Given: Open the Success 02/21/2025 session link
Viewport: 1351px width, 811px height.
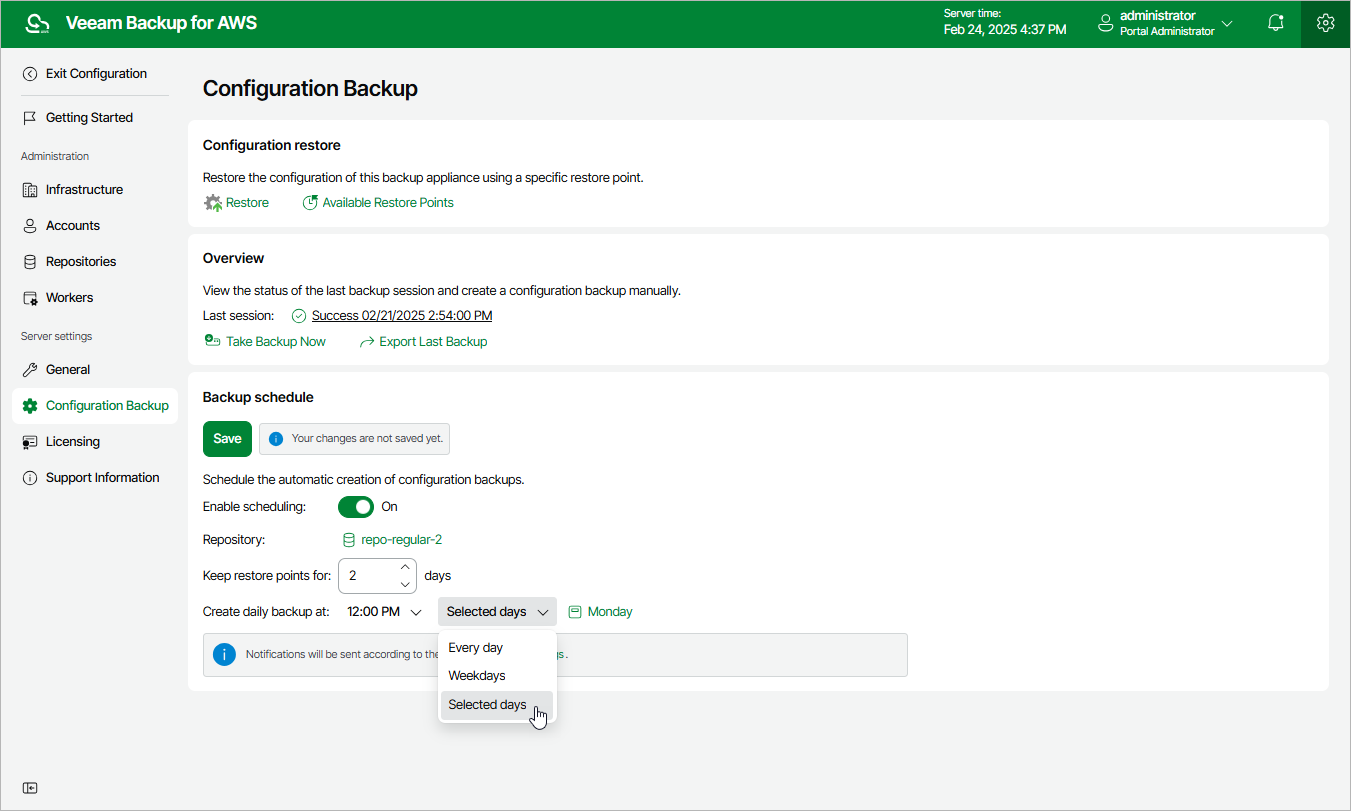Looking at the screenshot, I should [402, 316].
